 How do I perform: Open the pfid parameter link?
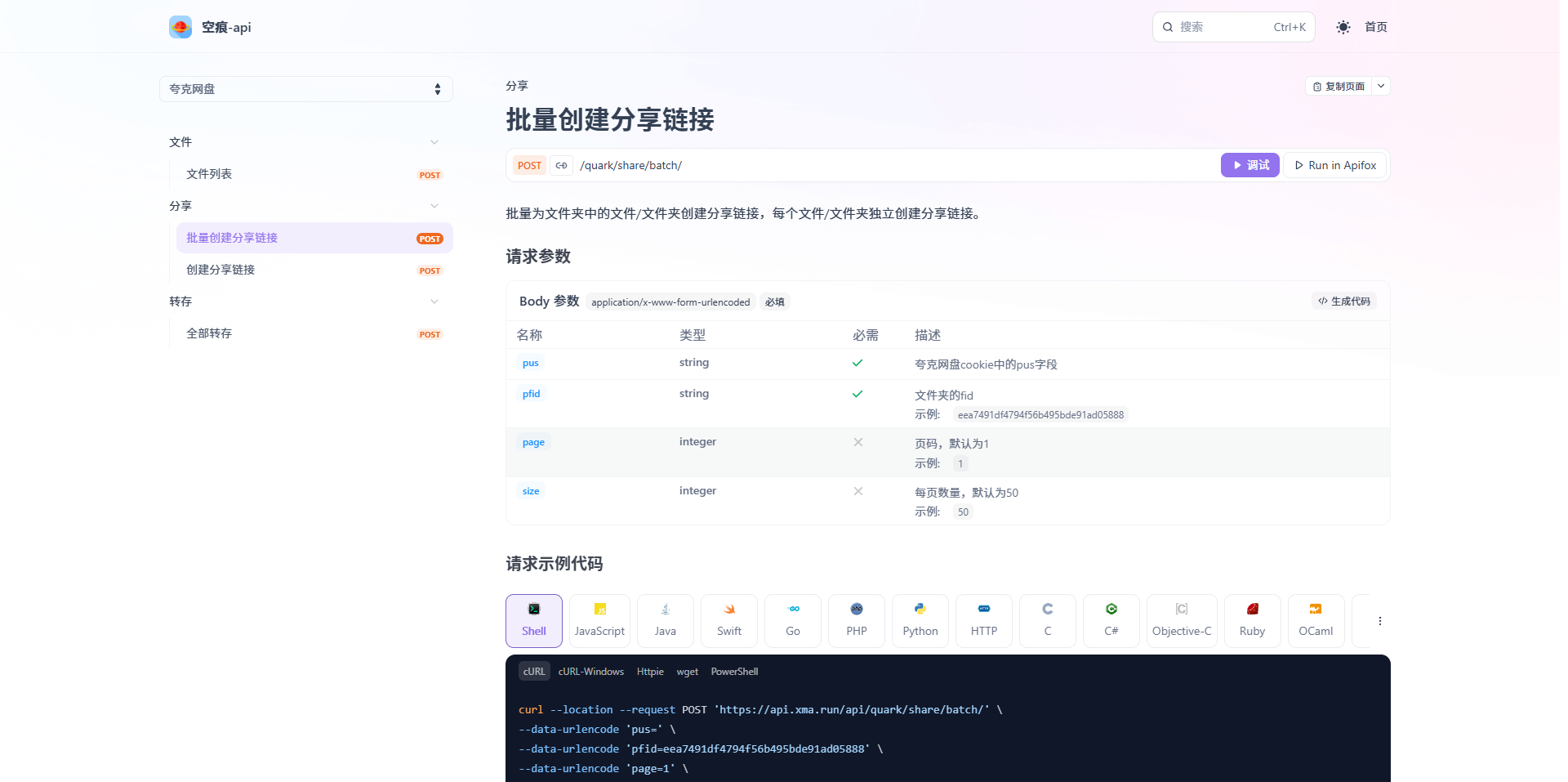coord(531,393)
